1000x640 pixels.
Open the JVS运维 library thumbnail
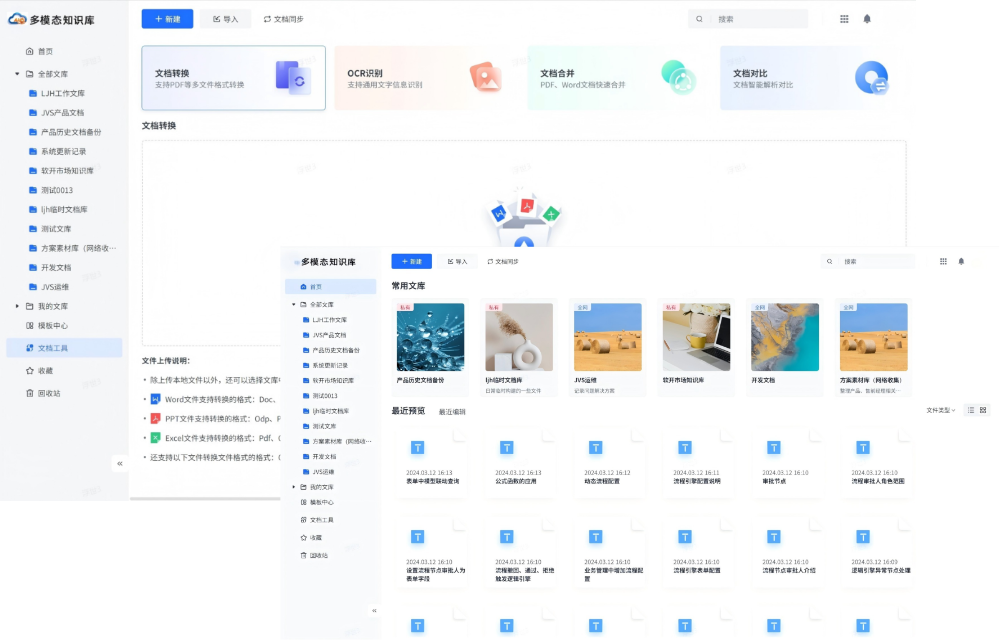(608, 337)
